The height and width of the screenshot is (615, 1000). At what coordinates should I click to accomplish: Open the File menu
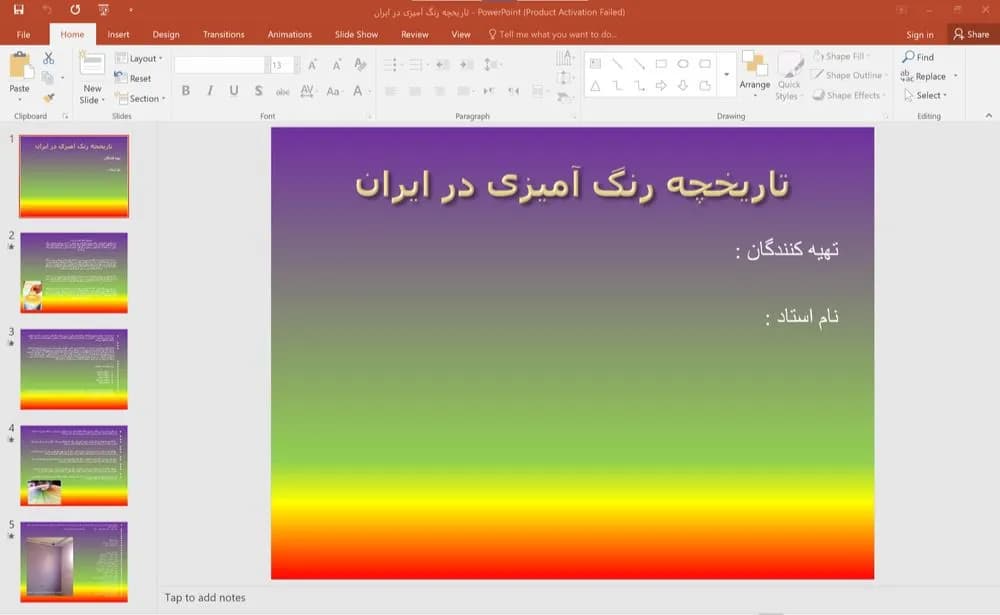24,34
